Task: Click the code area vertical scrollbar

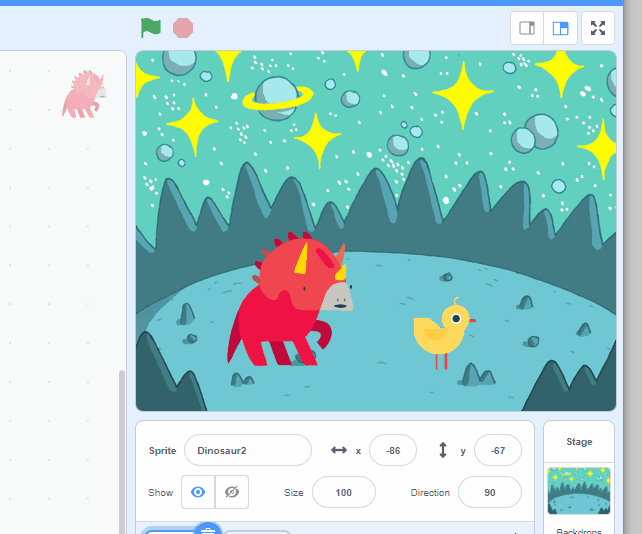Action: (x=122, y=450)
